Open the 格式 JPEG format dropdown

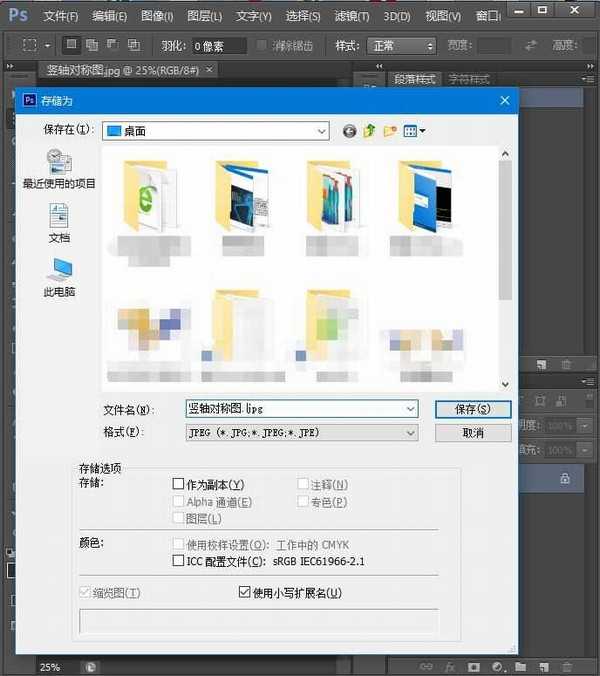[x=410, y=433]
